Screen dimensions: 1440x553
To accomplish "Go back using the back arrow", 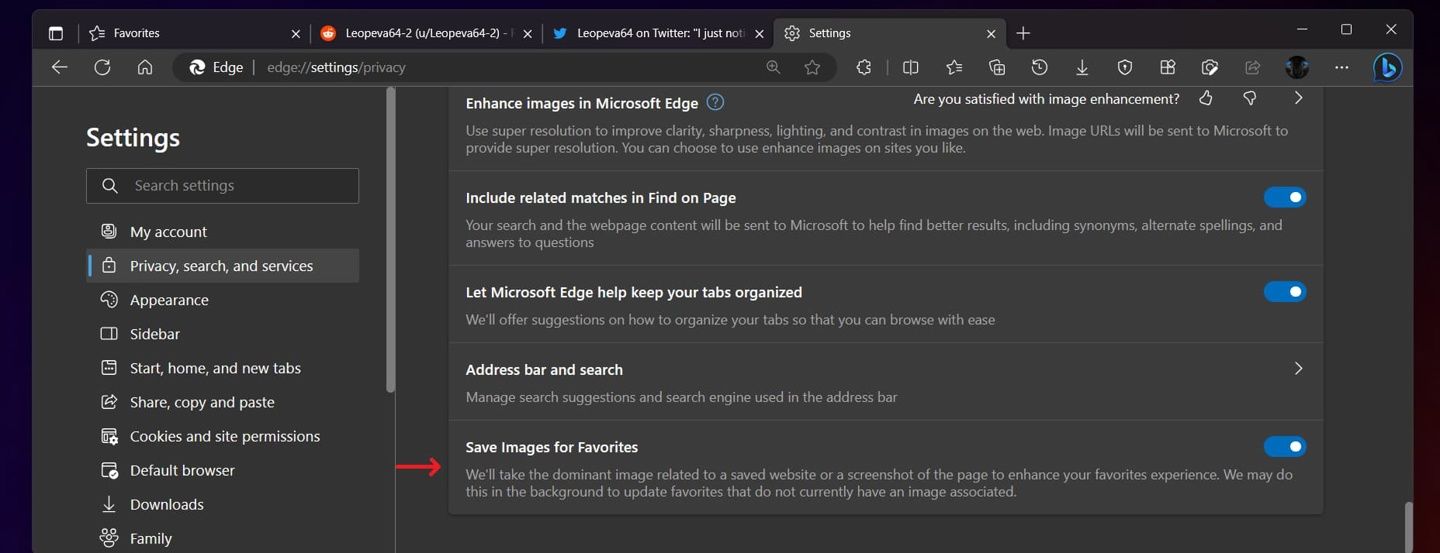I will tap(59, 67).
